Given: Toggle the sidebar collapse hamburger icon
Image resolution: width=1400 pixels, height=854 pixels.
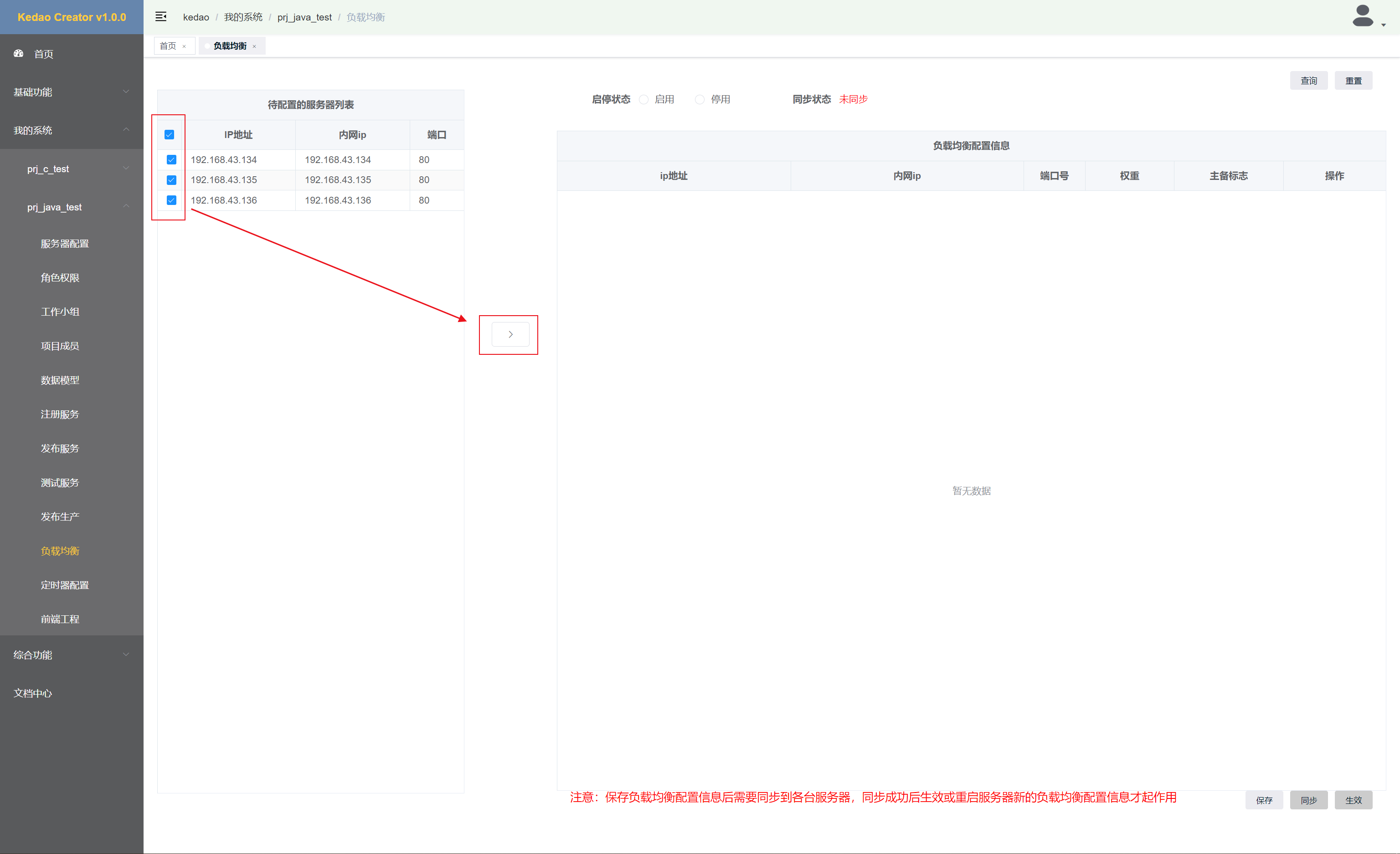Looking at the screenshot, I should [161, 16].
